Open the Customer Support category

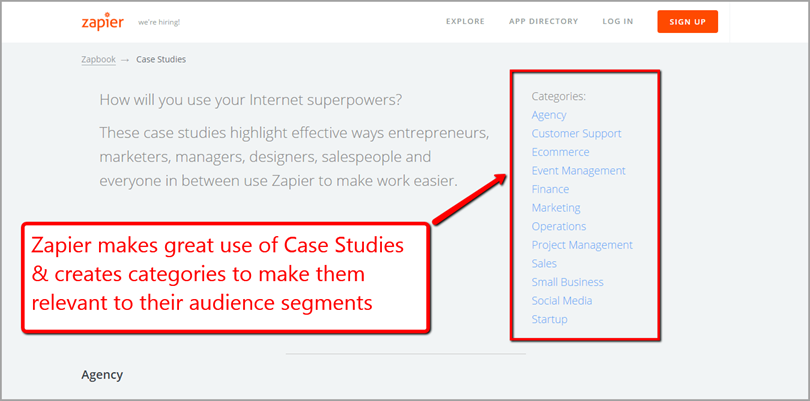click(577, 133)
